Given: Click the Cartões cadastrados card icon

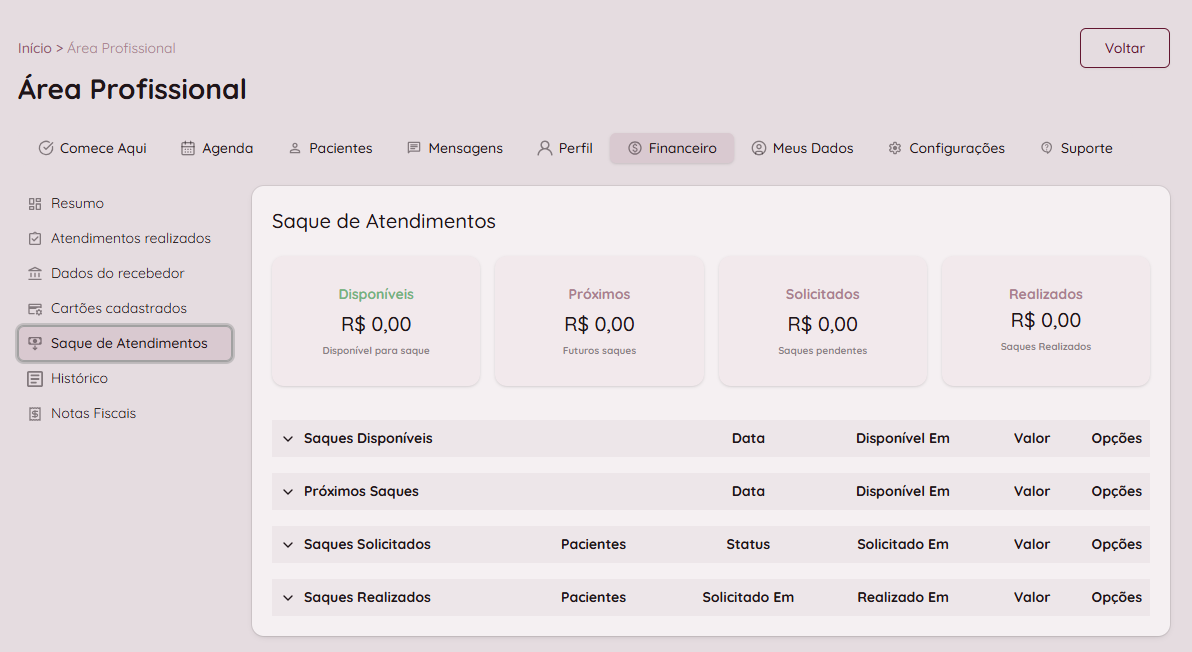Looking at the screenshot, I should tap(35, 308).
